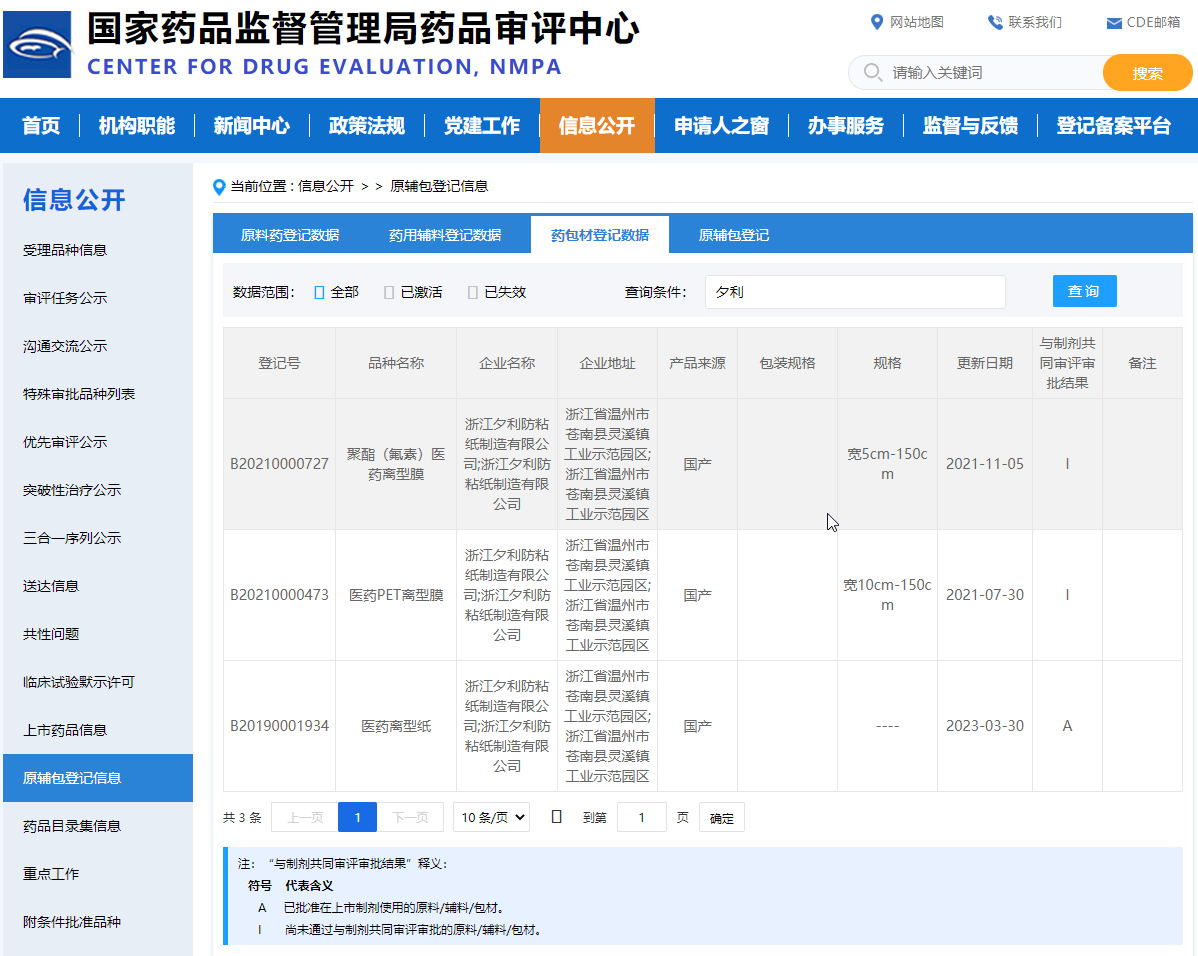
Task: Select the 全部 data range option
Action: (x=320, y=292)
